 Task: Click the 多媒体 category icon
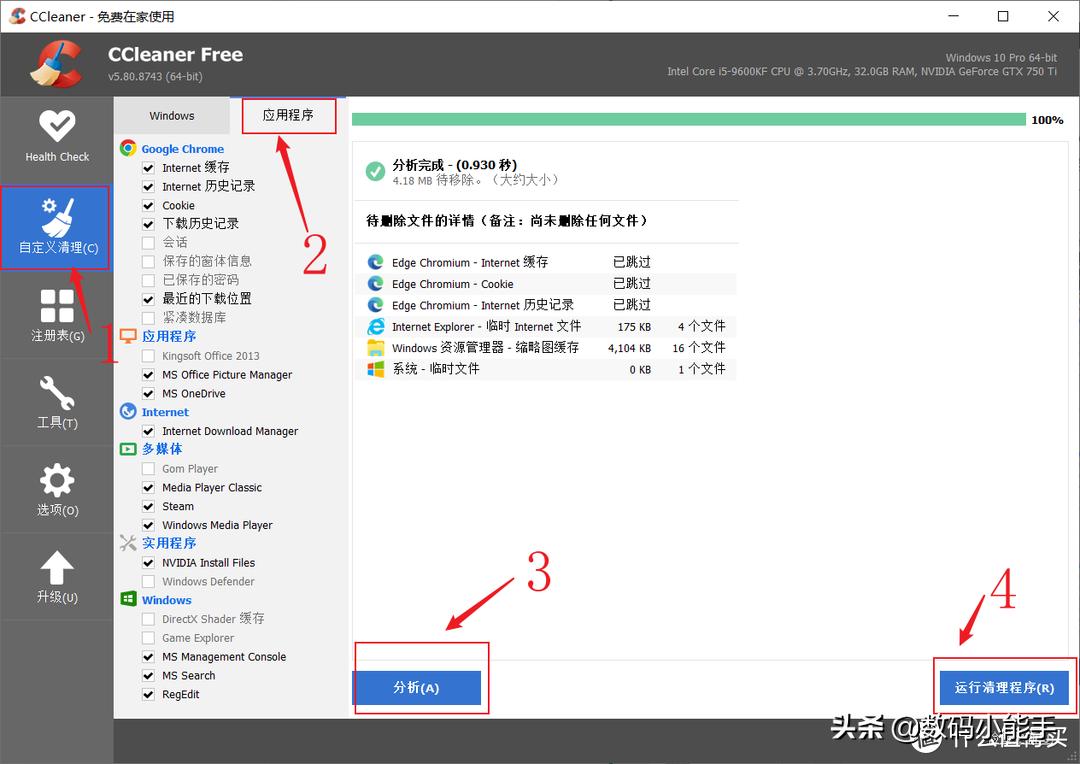[127, 449]
